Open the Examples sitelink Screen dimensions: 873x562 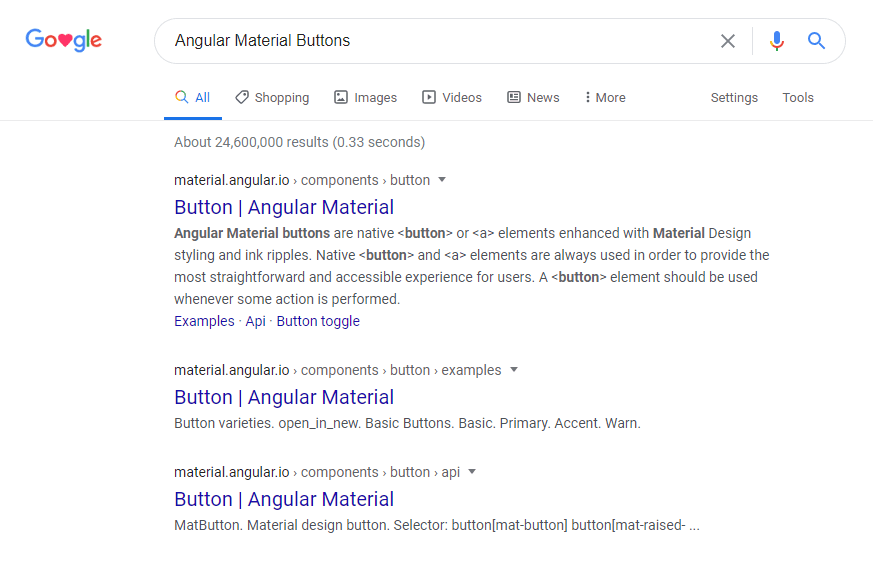click(204, 321)
